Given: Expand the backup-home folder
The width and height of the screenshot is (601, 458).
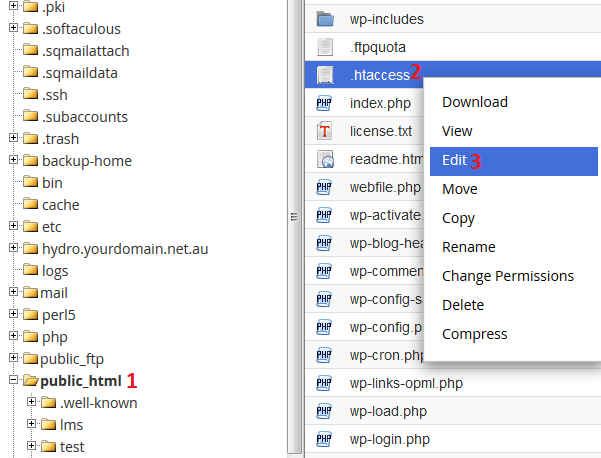Looking at the screenshot, I should pyautogui.click(x=13, y=159).
